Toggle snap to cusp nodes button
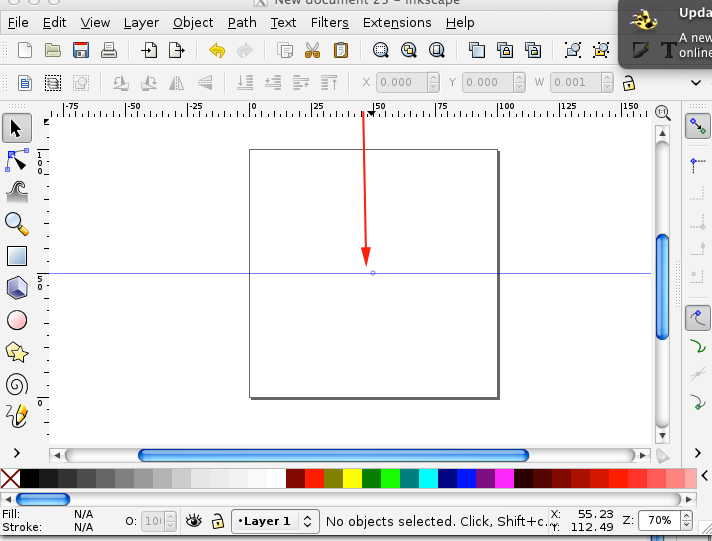712x541 pixels. click(697, 402)
